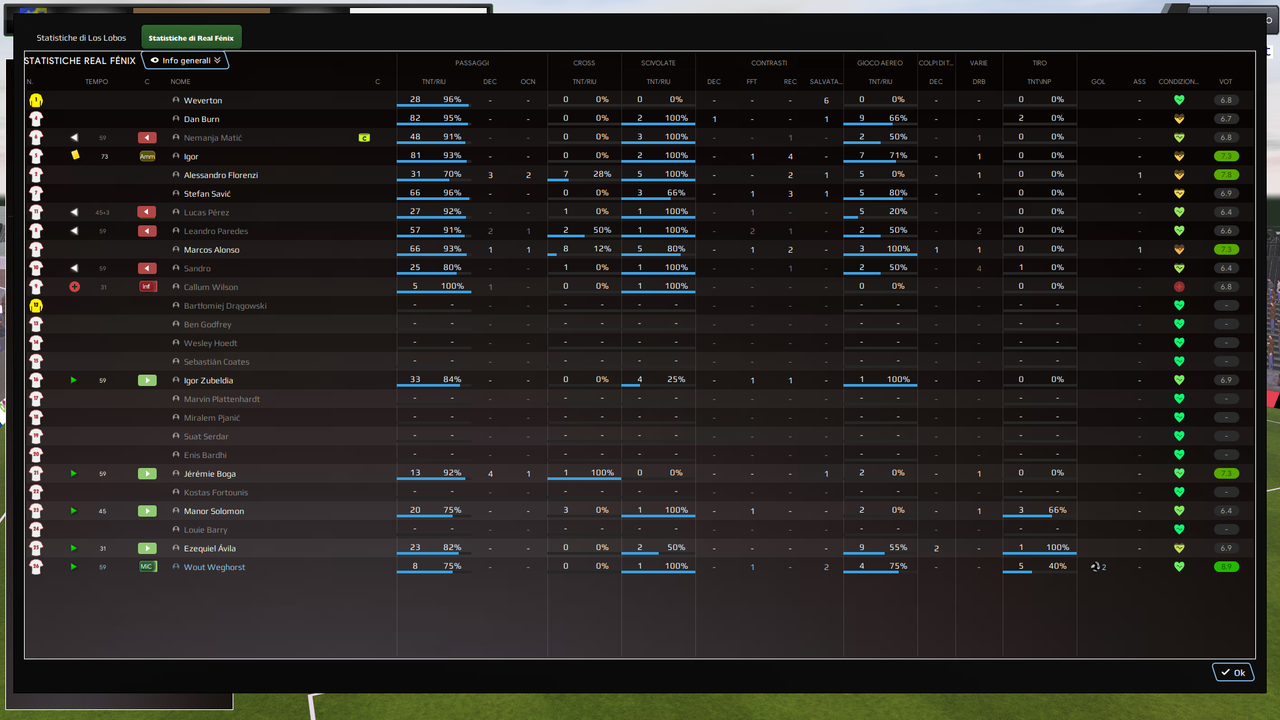The height and width of the screenshot is (720, 1280).
Task: Click the MiC badge next to Wout Weghorst
Action: [146, 566]
